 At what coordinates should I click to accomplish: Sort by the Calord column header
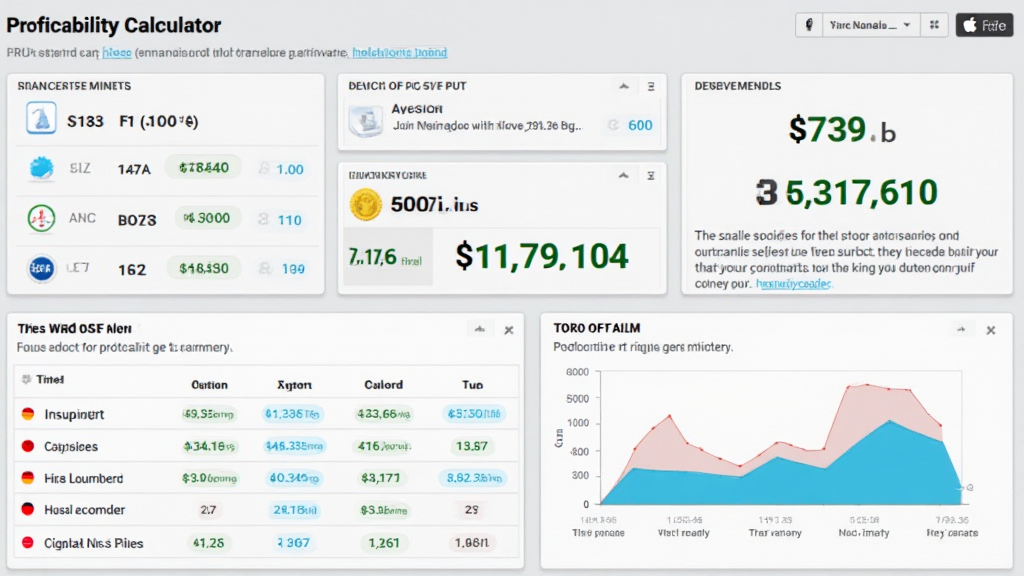[x=383, y=384]
